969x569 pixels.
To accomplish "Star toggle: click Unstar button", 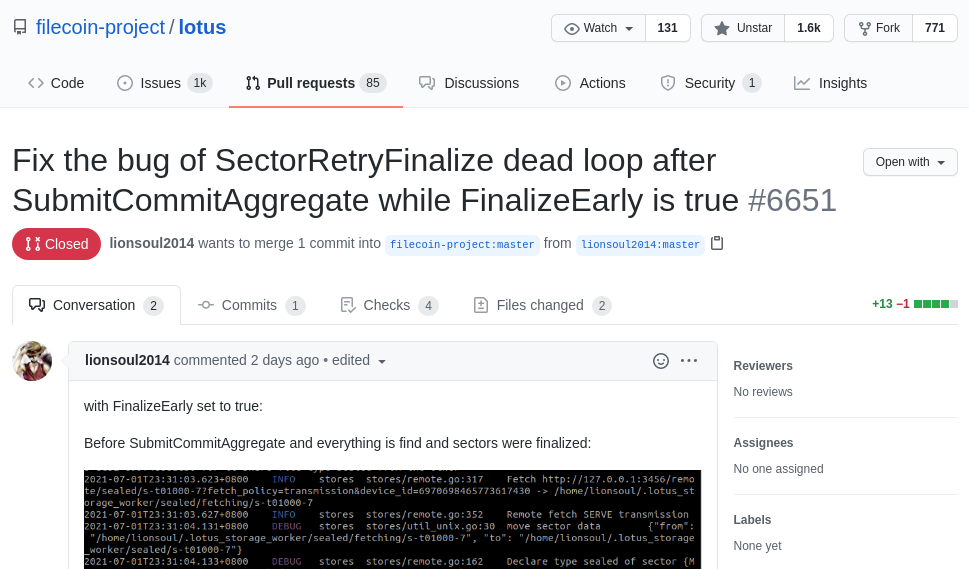I will pos(743,28).
